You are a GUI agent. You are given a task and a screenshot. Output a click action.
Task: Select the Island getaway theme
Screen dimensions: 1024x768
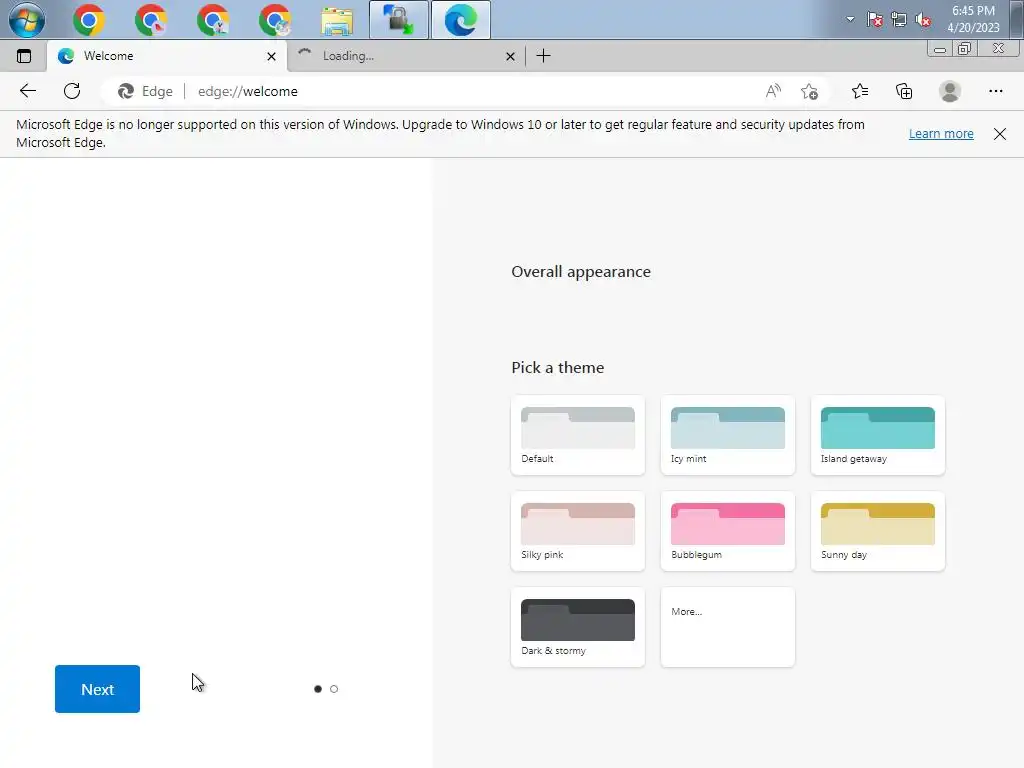click(x=878, y=435)
